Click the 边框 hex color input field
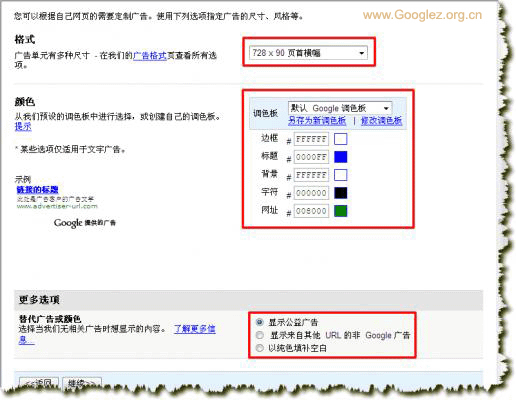 pyautogui.click(x=311, y=139)
